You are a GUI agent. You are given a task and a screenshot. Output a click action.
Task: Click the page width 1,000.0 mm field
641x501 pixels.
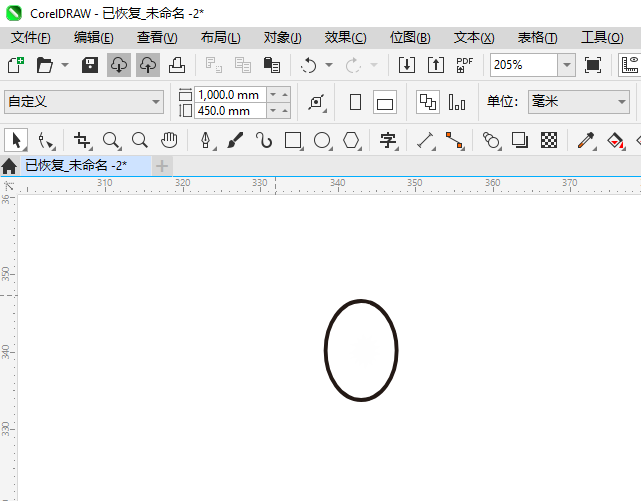point(228,94)
